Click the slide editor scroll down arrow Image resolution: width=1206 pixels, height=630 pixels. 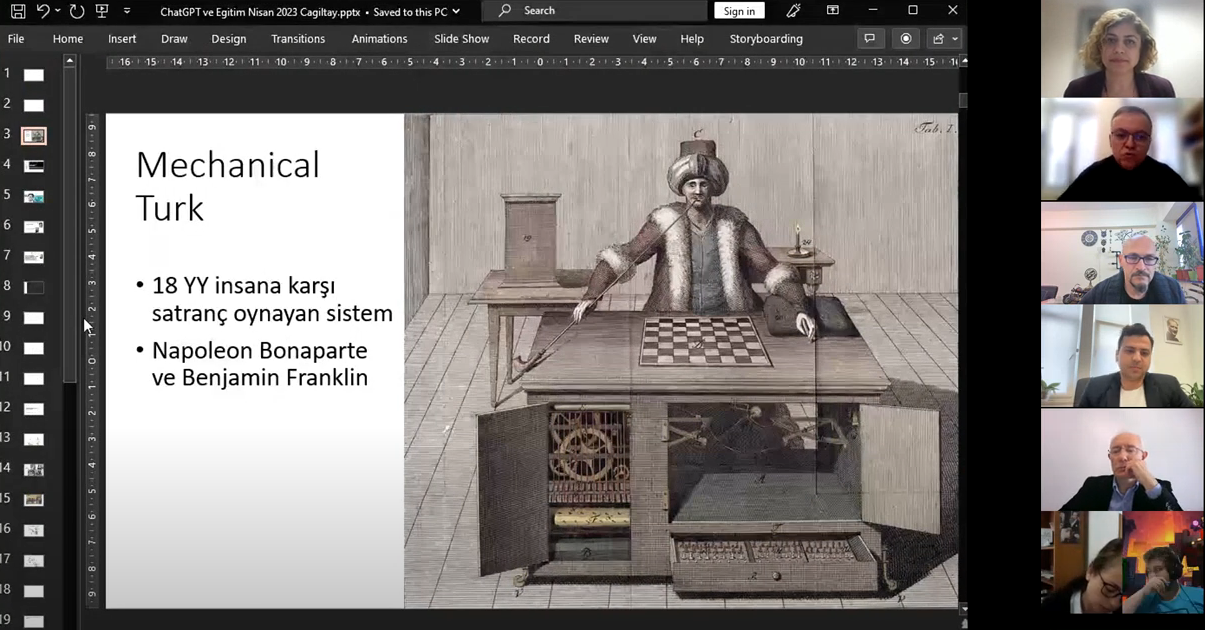pyautogui.click(x=963, y=609)
